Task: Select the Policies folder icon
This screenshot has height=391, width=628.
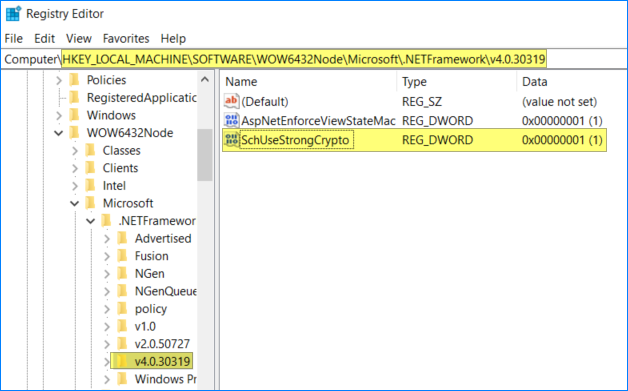Action: (74, 80)
